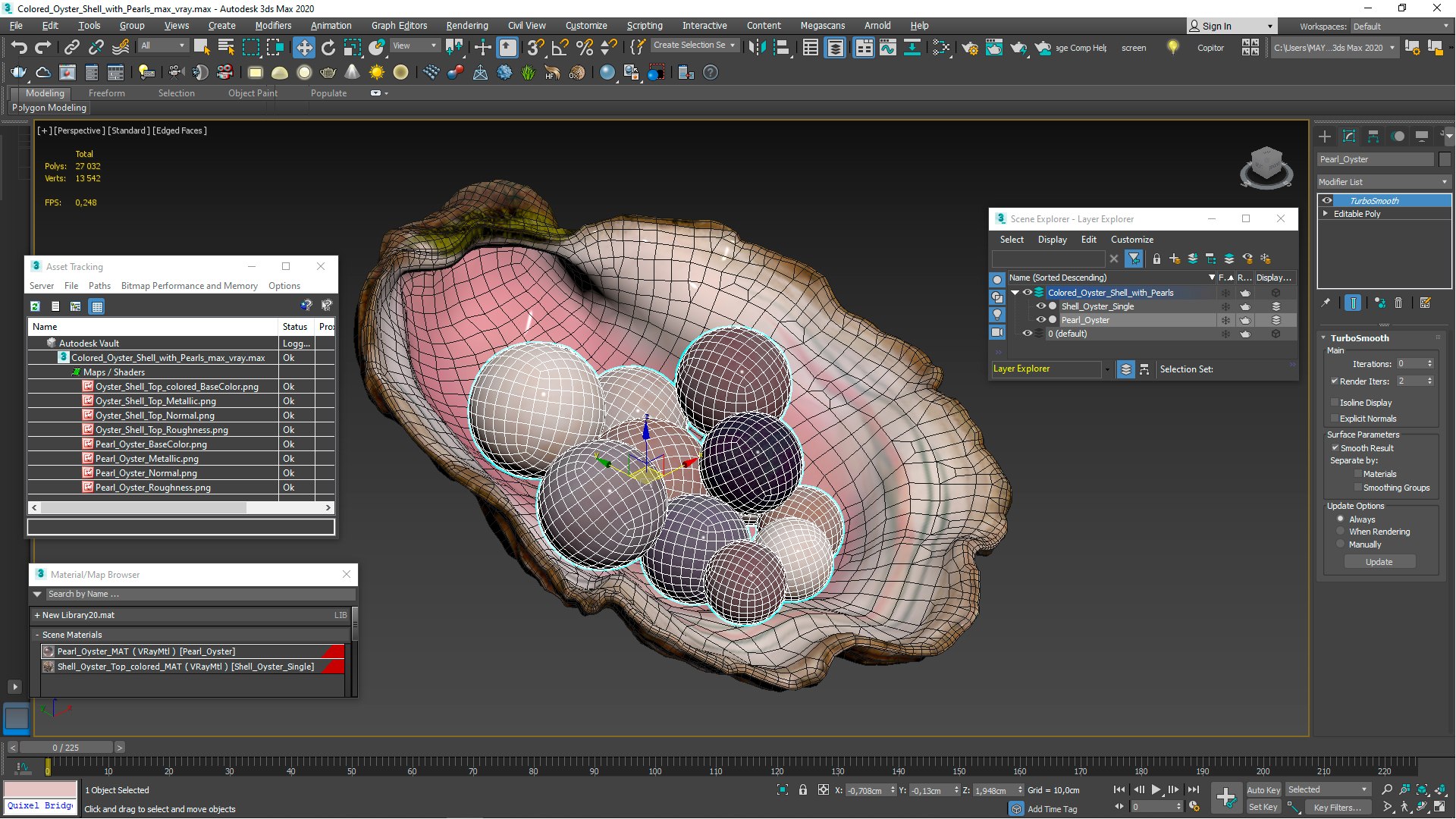Click the Update button in TurboSmooth
1456x819 pixels.
(x=1379, y=562)
